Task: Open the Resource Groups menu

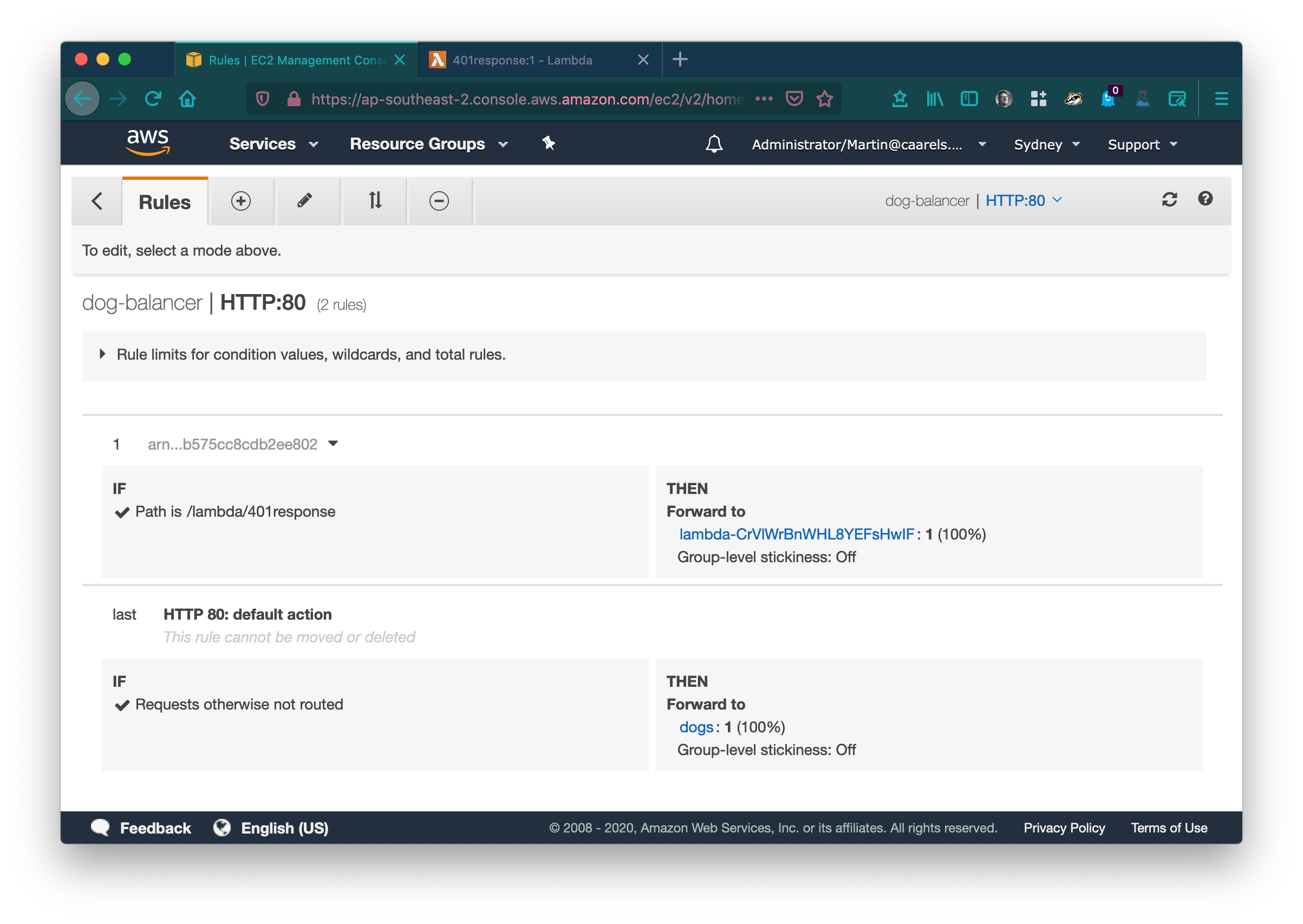Action: 428,144
